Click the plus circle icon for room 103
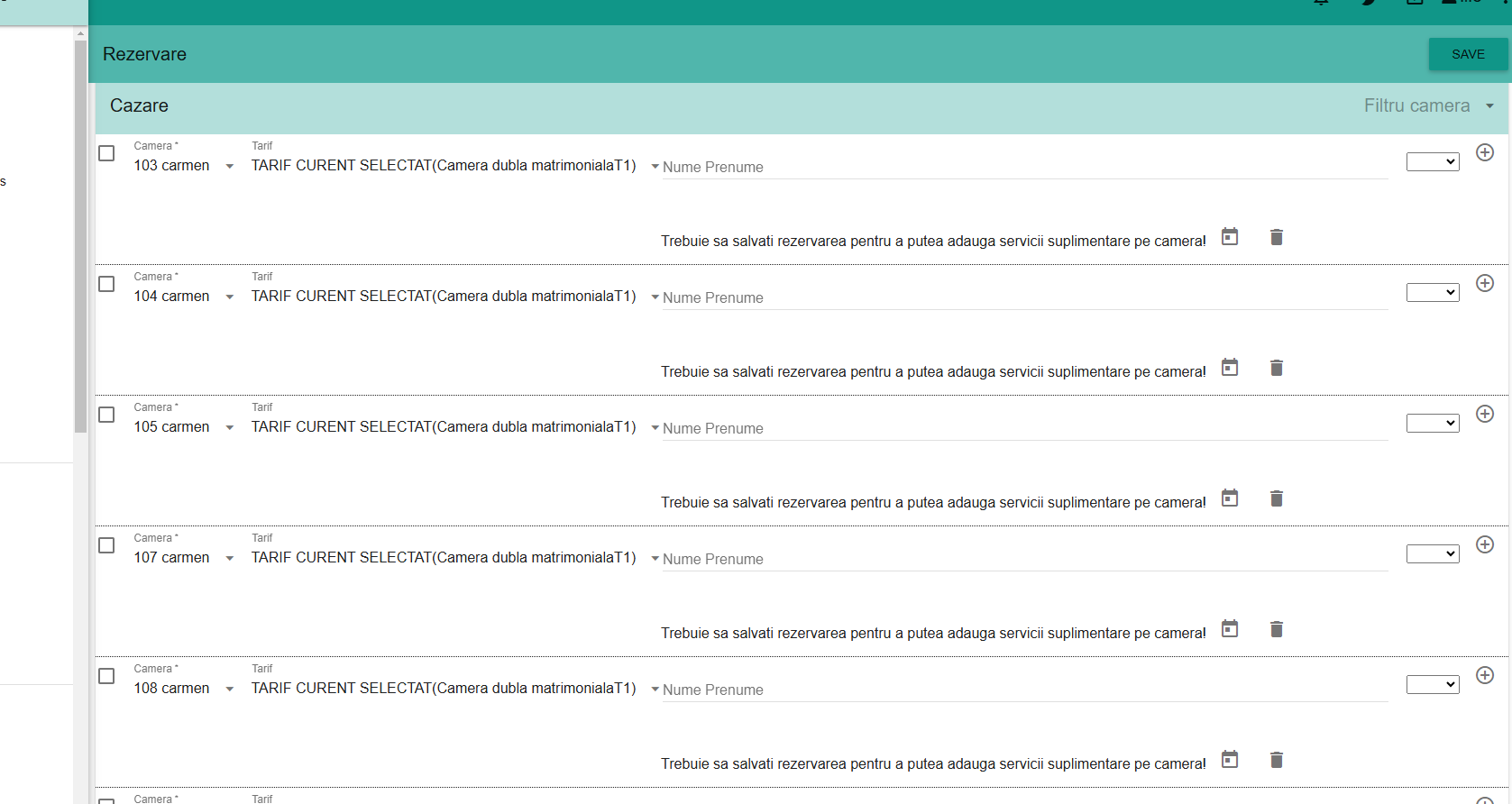The height and width of the screenshot is (804, 1512). (1485, 152)
